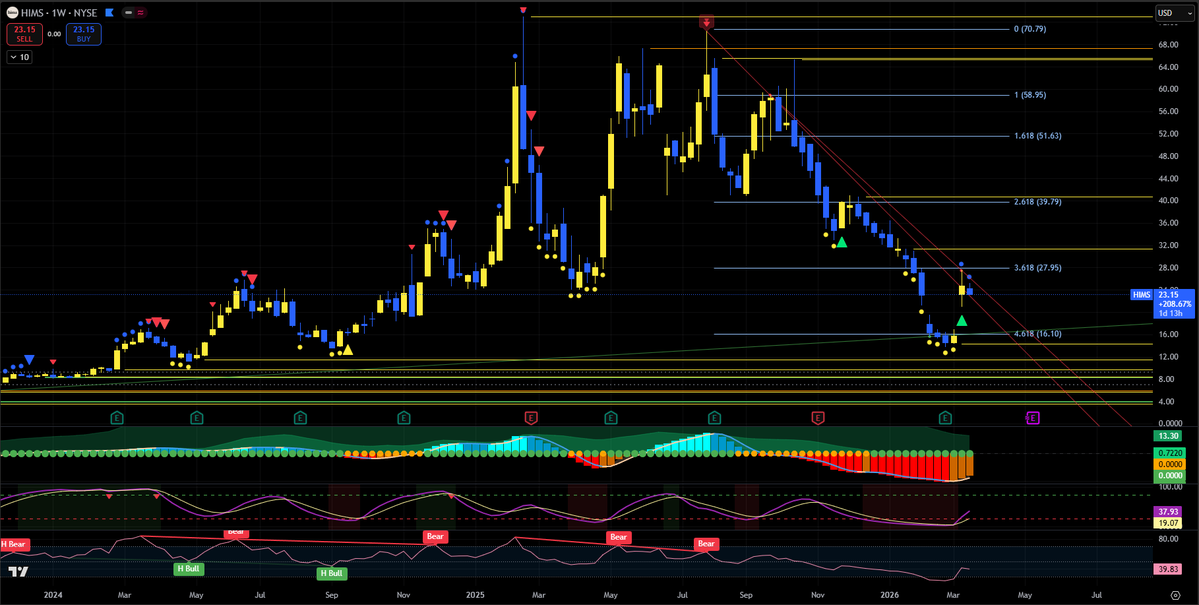Image resolution: width=1199 pixels, height=605 pixels.
Task: Click the Bear label near June 2024
Action: pos(235,532)
